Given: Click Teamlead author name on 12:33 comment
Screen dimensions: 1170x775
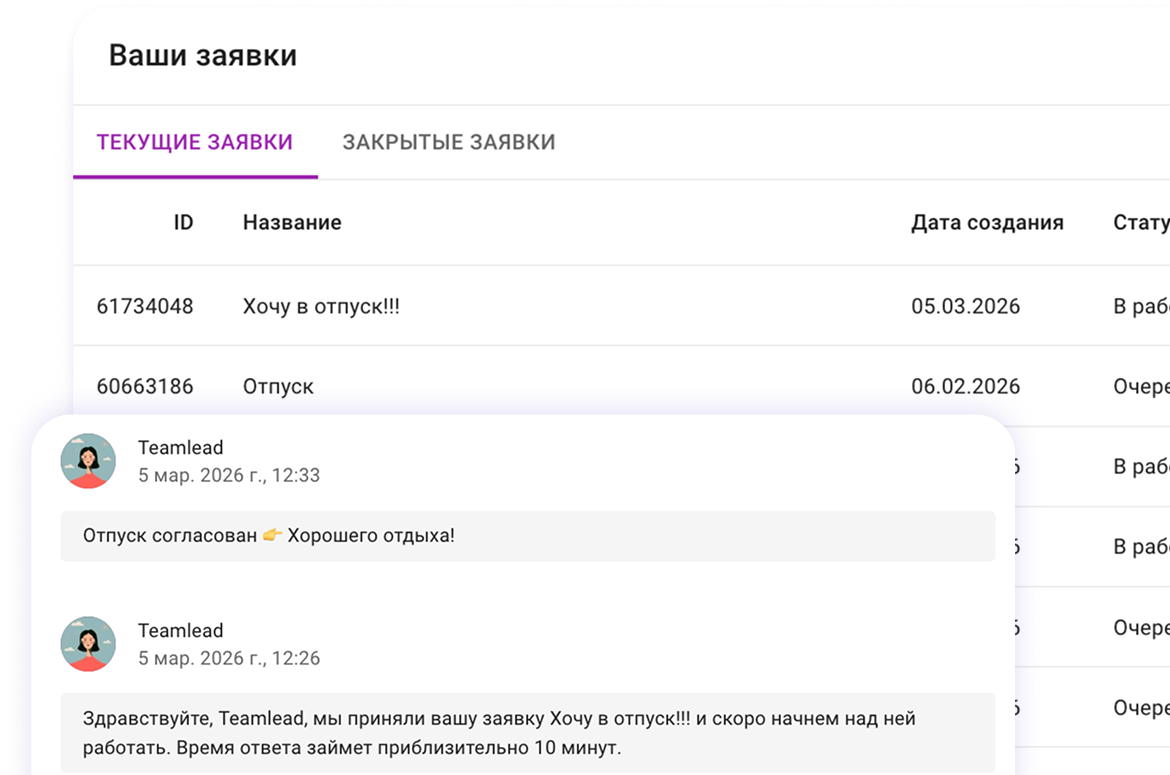Looking at the screenshot, I should pyautogui.click(x=180, y=447).
